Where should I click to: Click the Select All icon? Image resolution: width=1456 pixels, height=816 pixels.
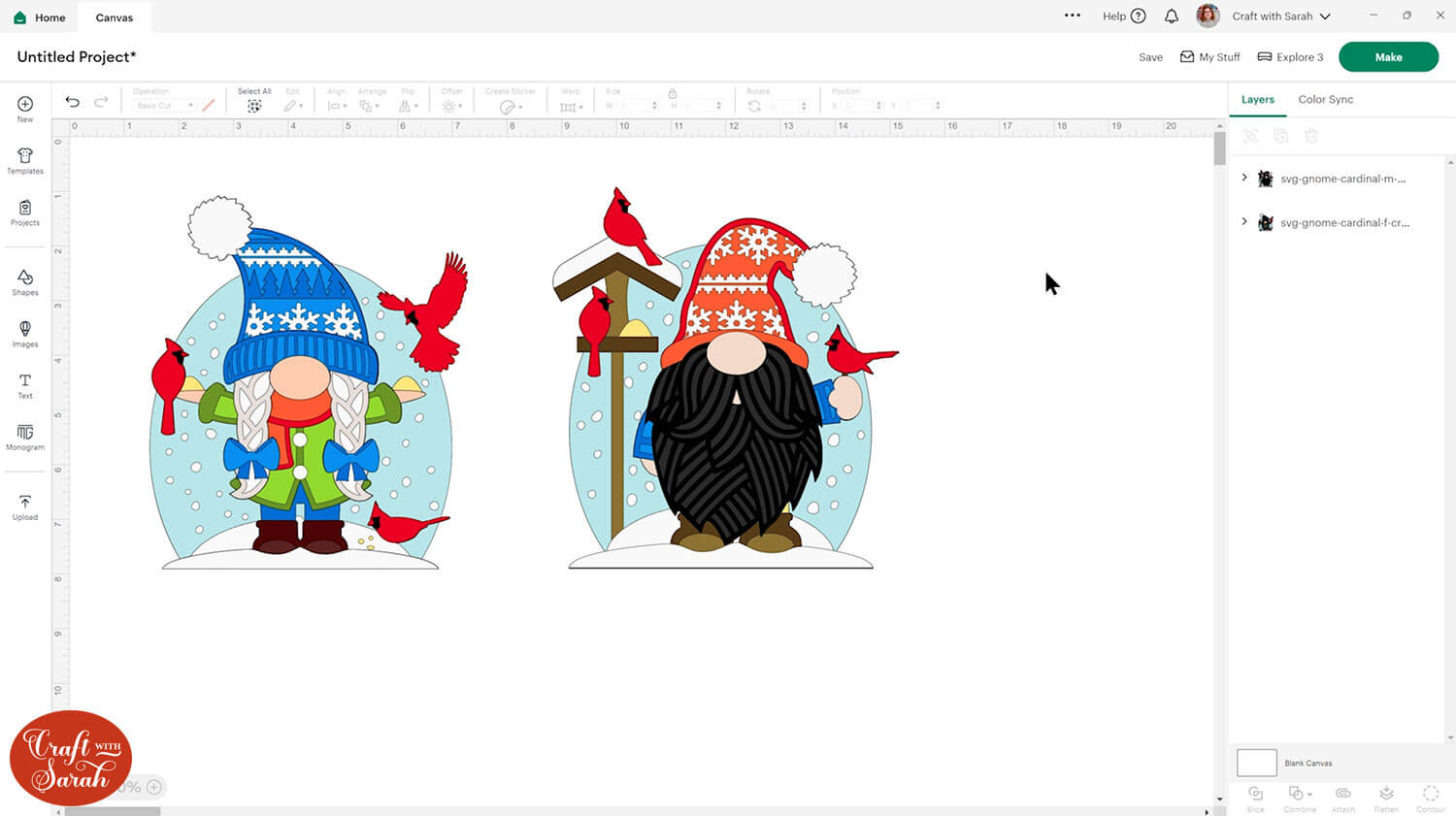coord(254,106)
